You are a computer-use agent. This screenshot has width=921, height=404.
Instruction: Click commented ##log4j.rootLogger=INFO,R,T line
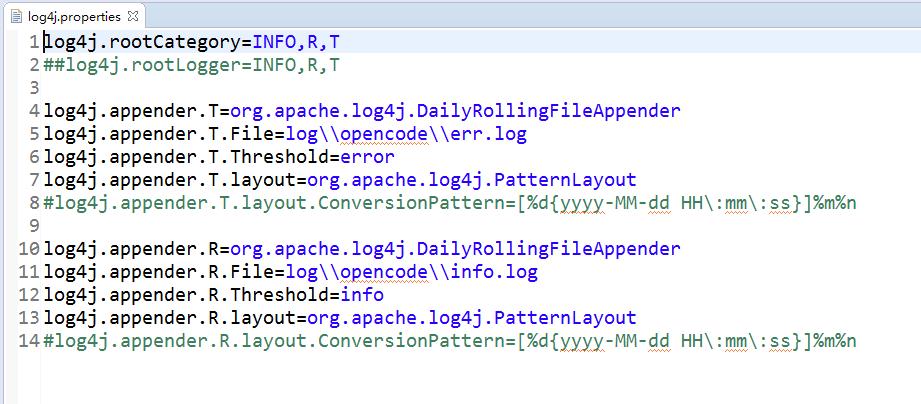(191, 65)
